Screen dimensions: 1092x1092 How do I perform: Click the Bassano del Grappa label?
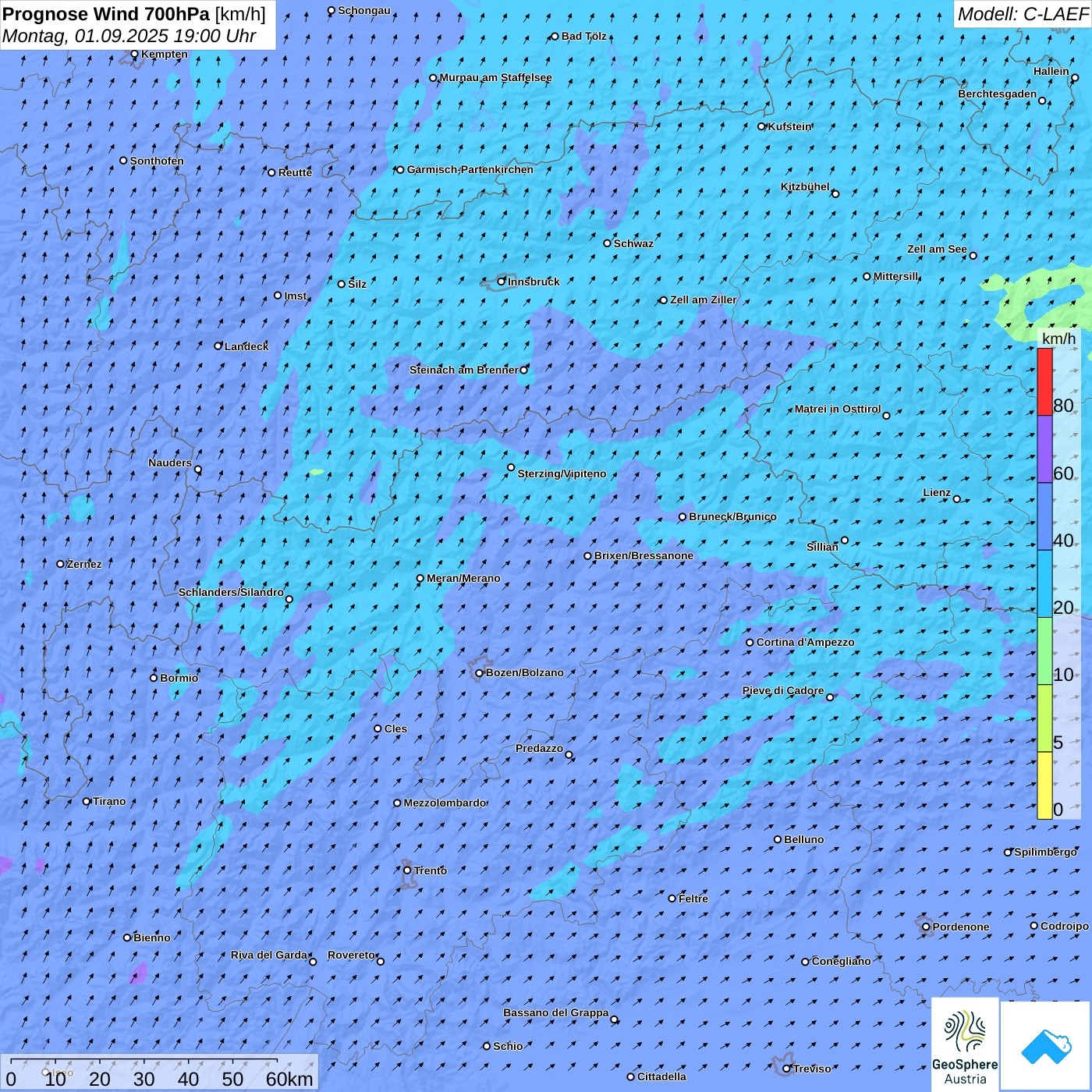(x=556, y=1012)
